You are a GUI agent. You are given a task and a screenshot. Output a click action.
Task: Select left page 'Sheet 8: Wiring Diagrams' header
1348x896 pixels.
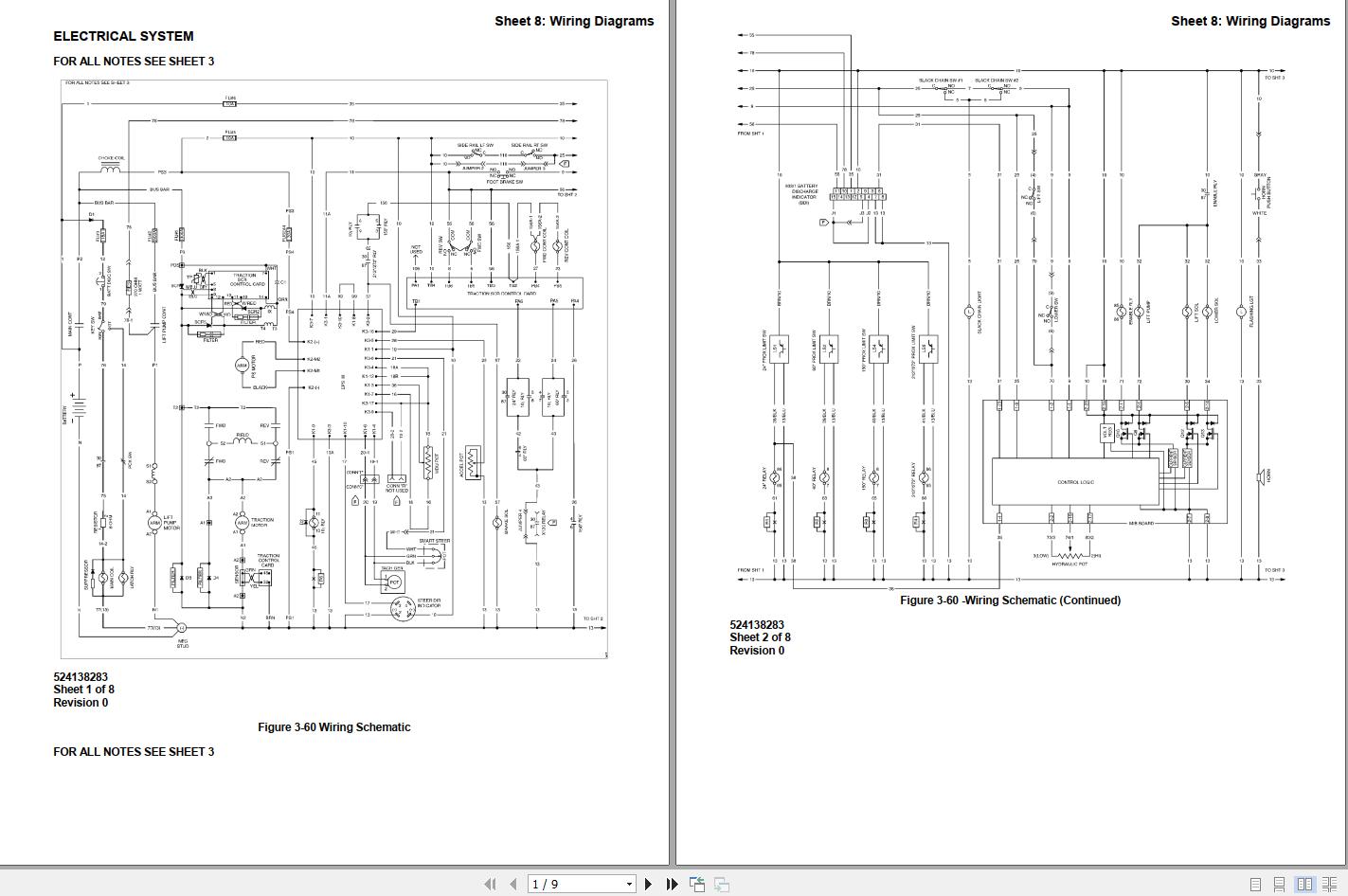574,21
